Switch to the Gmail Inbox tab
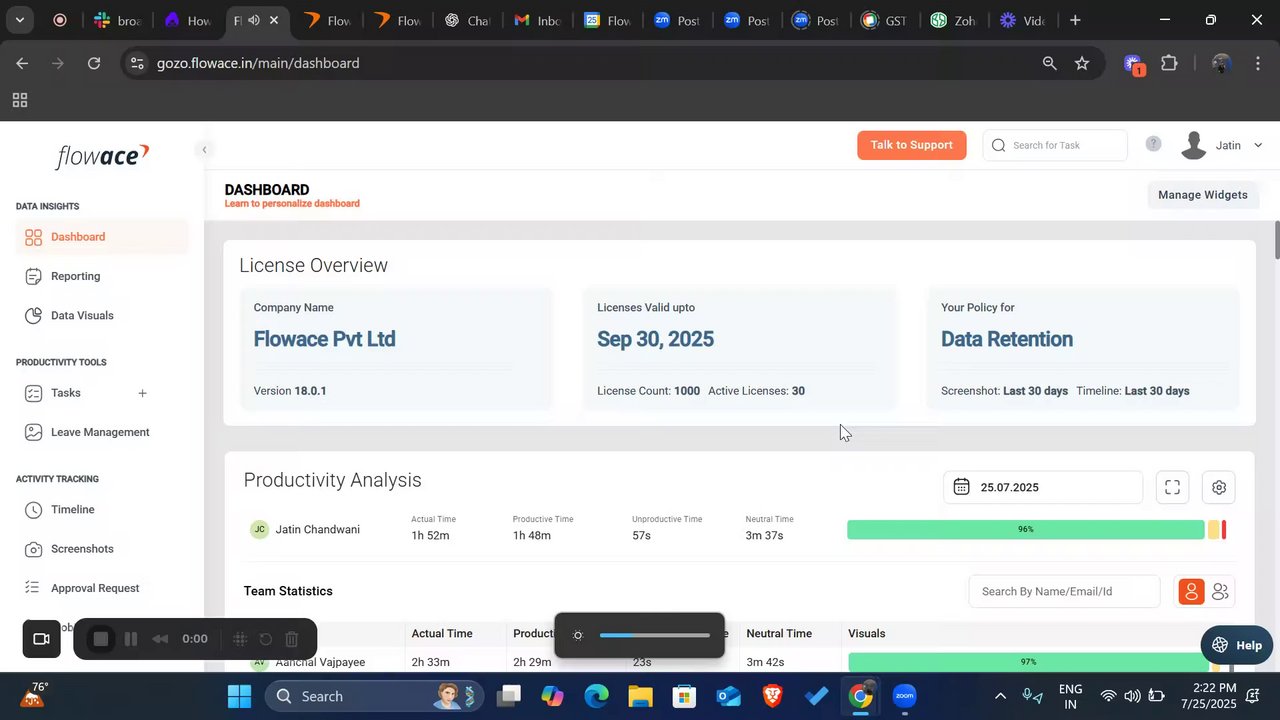The width and height of the screenshot is (1280, 720). coord(538,20)
